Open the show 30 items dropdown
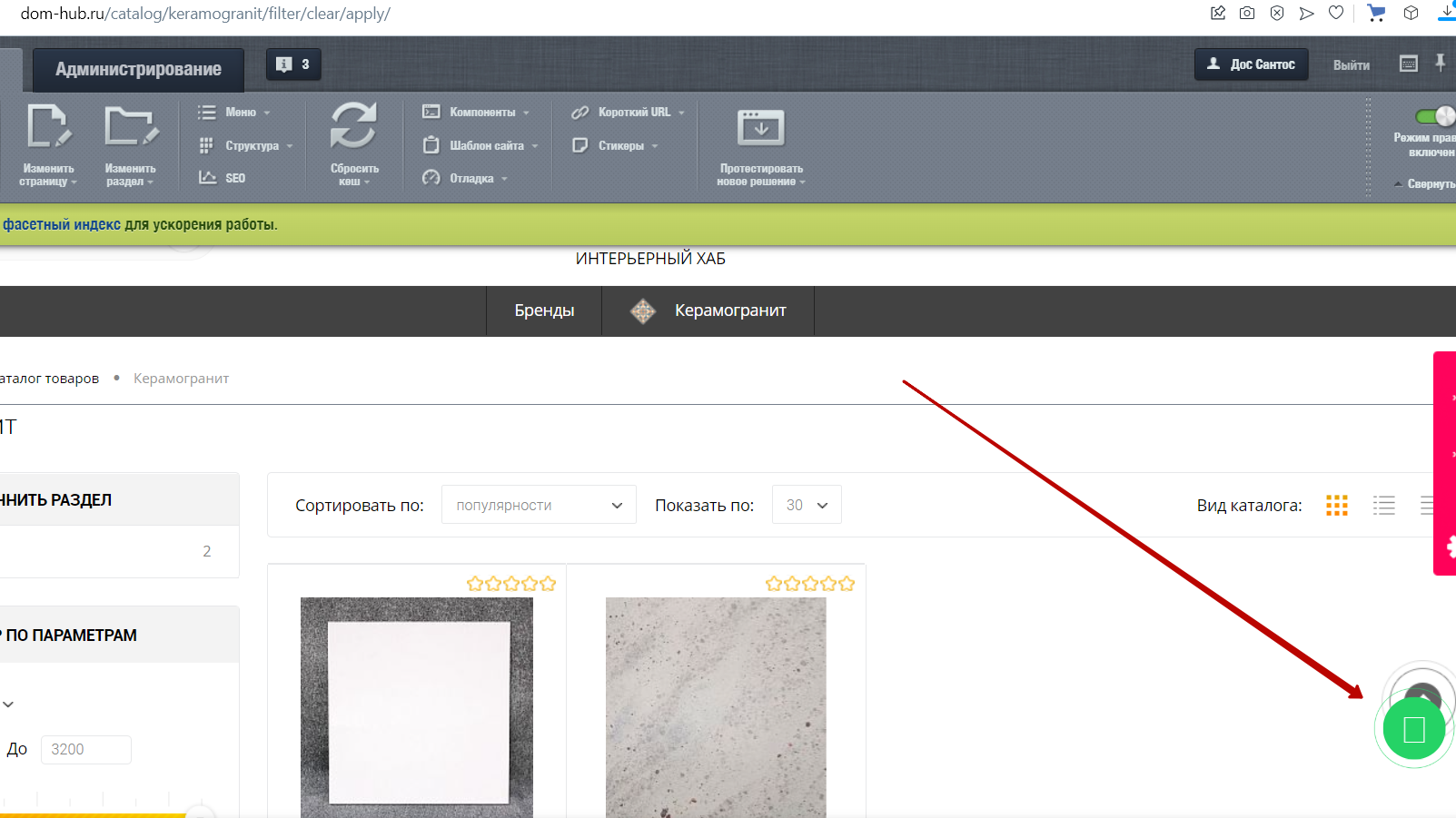 click(807, 505)
